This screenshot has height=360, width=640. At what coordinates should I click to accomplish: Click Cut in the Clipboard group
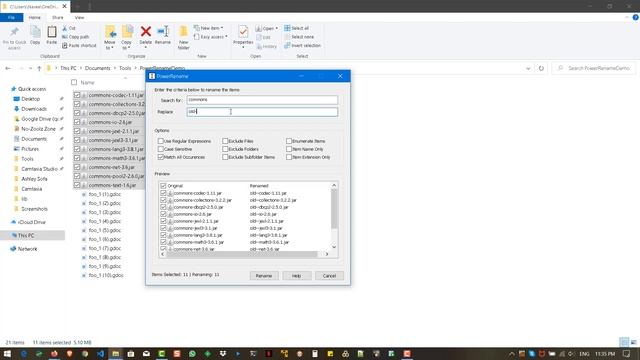click(x=69, y=28)
